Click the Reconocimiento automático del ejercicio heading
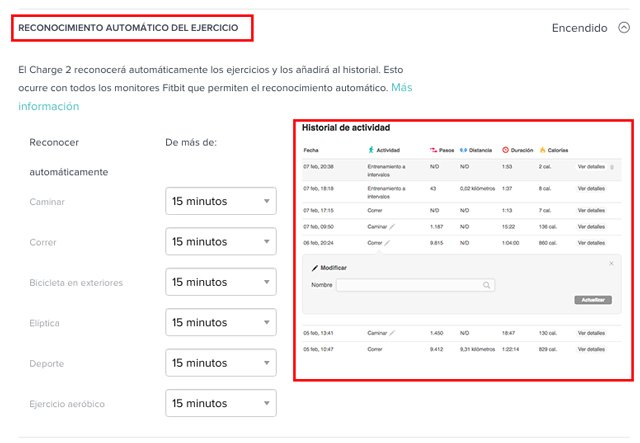The height and width of the screenshot is (443, 640). pyautogui.click(x=128, y=28)
